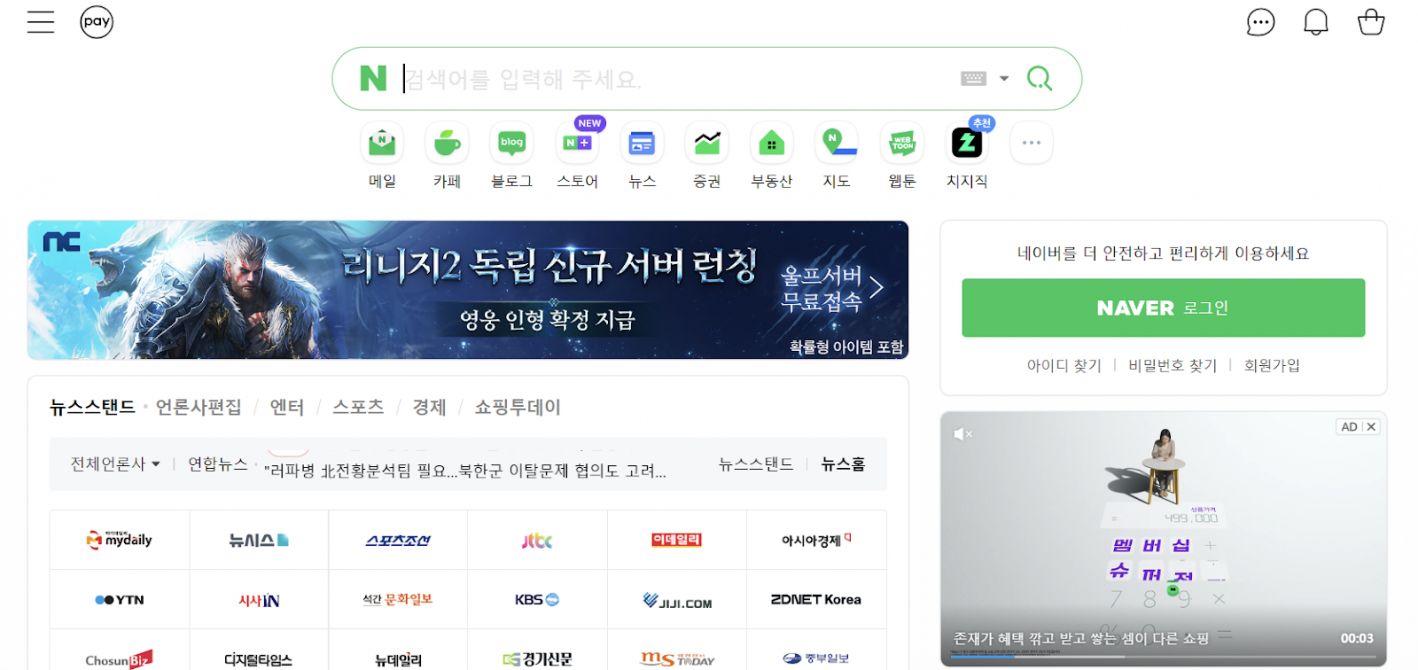Open KBS press logo
Image resolution: width=1418 pixels, height=670 pixels.
pos(537,600)
